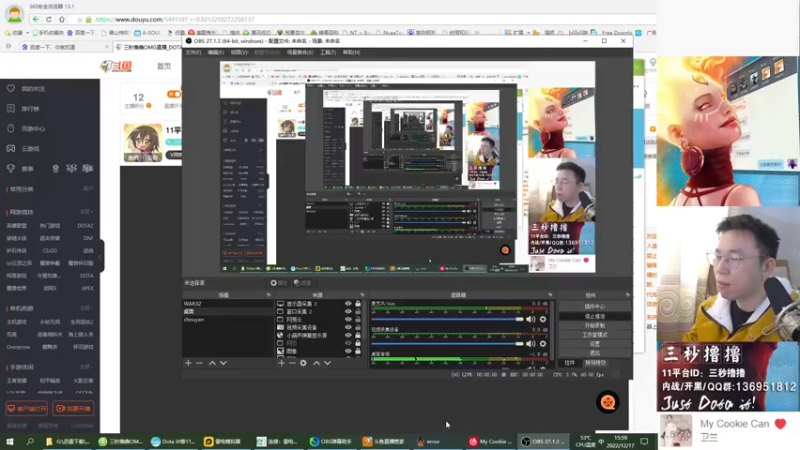Image resolution: width=800 pixels, height=450 pixels.
Task: Show more bookmarks with overflow chevron
Action: coord(477,32)
